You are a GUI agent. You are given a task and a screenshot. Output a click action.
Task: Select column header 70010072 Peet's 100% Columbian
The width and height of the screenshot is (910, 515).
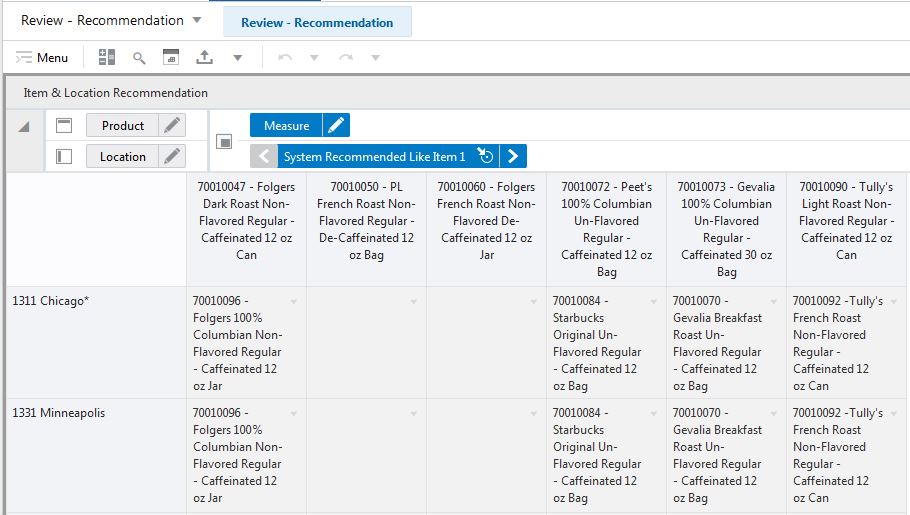point(606,229)
